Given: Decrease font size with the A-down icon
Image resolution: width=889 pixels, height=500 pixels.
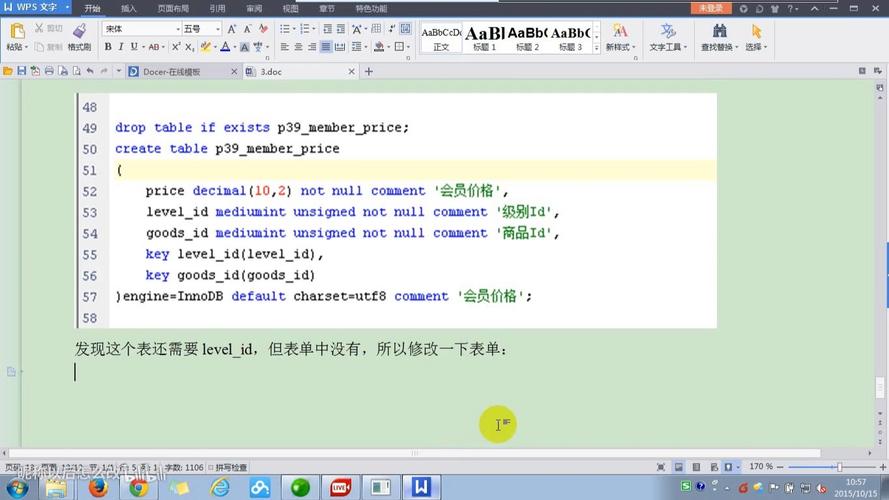Looking at the screenshot, I should coord(247,29).
